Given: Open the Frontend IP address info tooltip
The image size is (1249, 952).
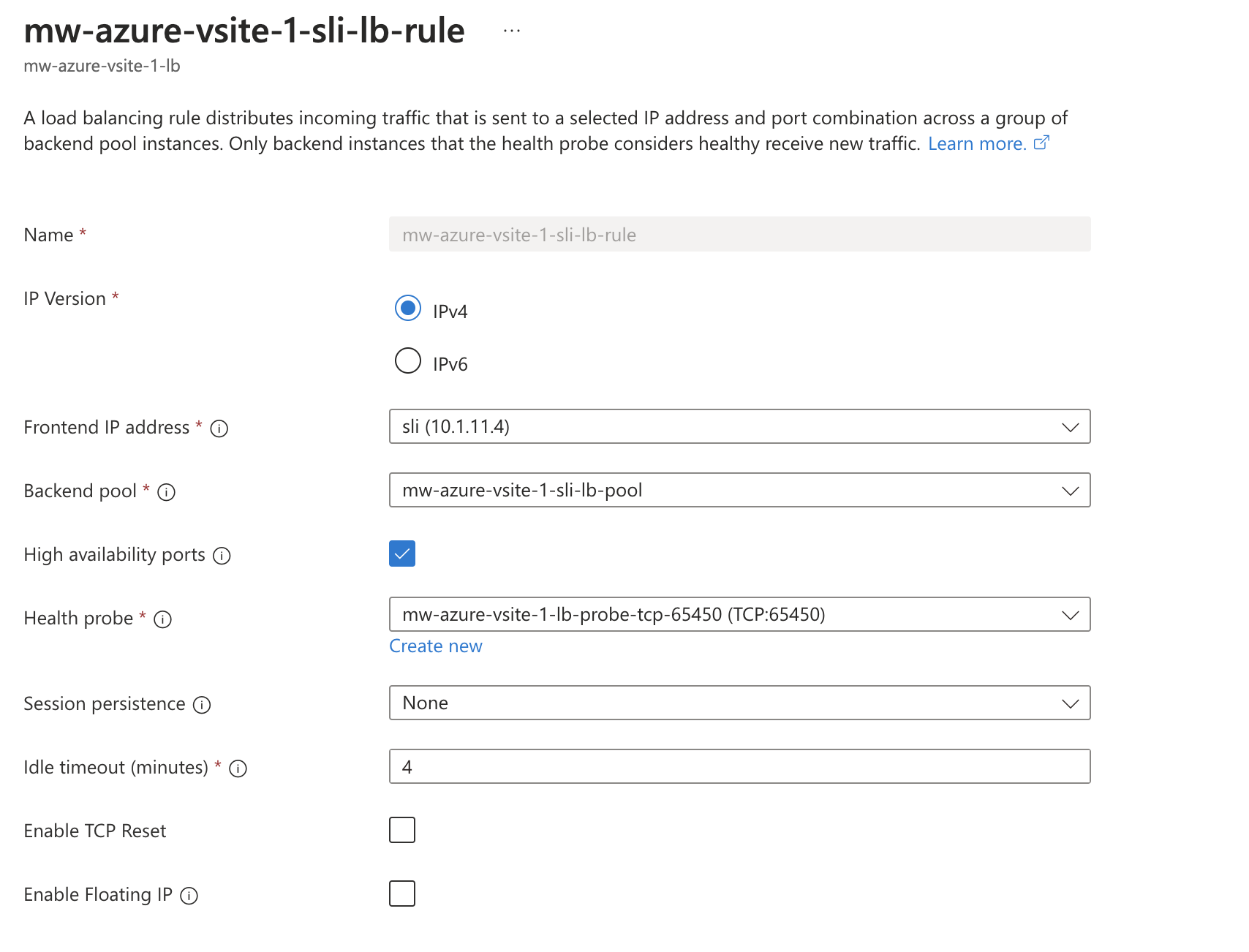Looking at the screenshot, I should point(220,428).
